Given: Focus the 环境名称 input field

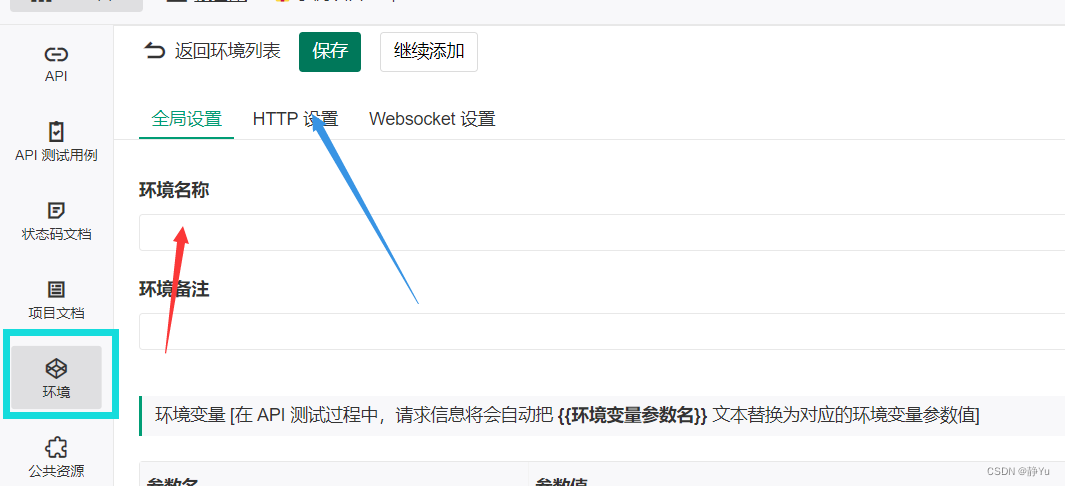Looking at the screenshot, I should (x=602, y=233).
